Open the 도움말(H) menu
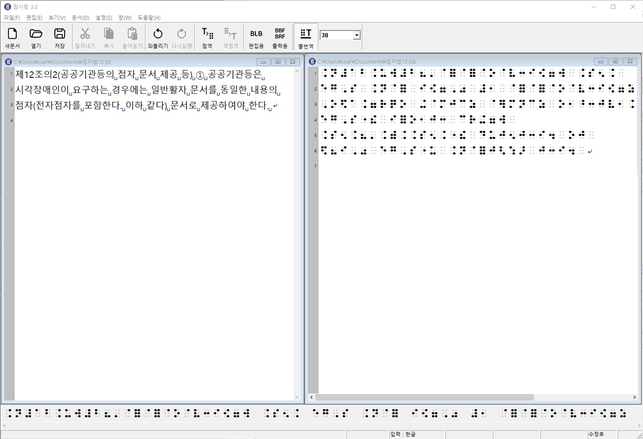 [148, 18]
